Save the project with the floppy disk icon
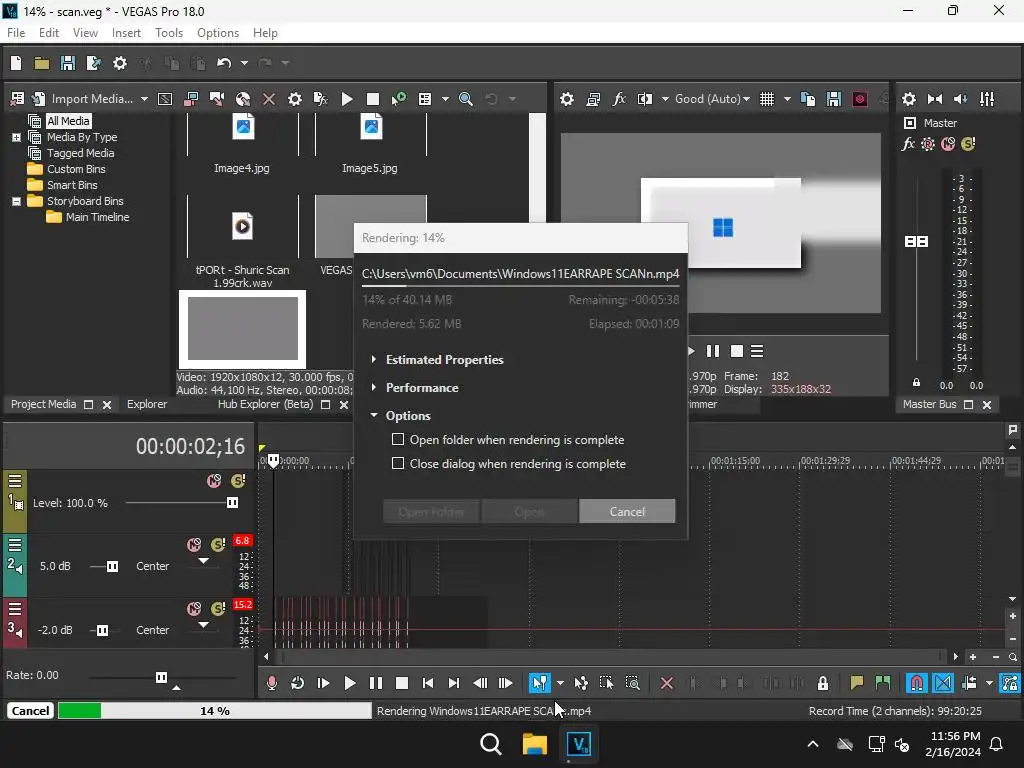This screenshot has height=768, width=1024. [67, 63]
